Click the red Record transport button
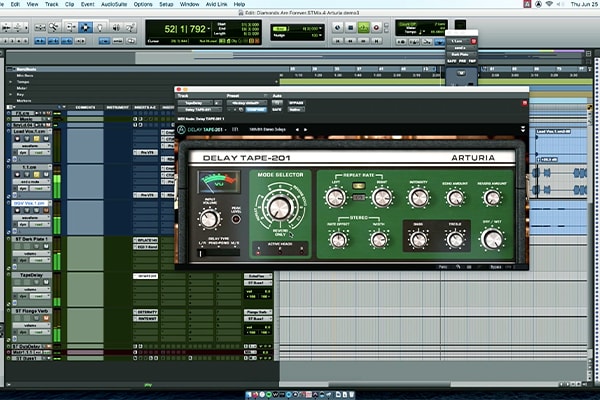Image resolution: width=600 pixels, height=400 pixels. pos(376,28)
